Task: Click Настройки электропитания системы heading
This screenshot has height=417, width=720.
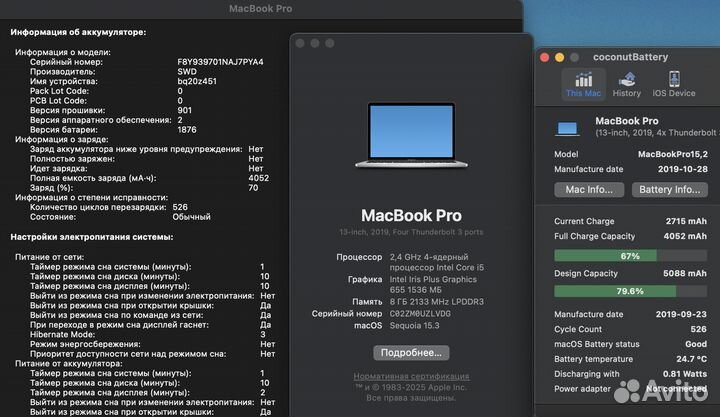Action: 92,237
